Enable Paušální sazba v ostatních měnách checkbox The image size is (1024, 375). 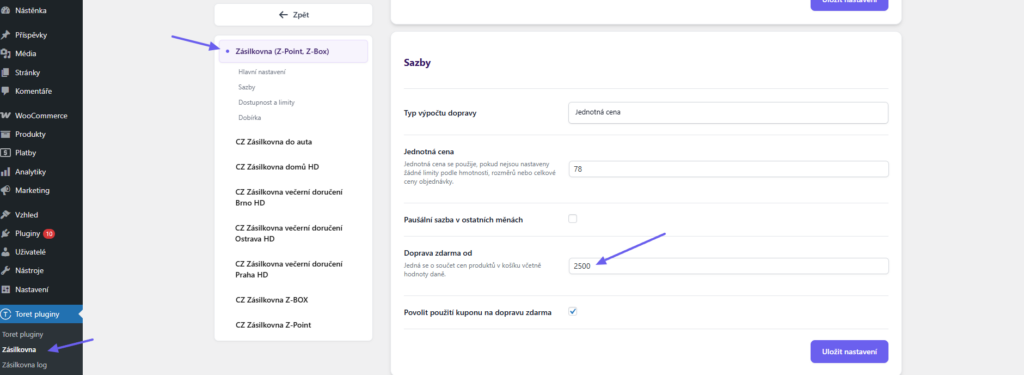point(573,219)
